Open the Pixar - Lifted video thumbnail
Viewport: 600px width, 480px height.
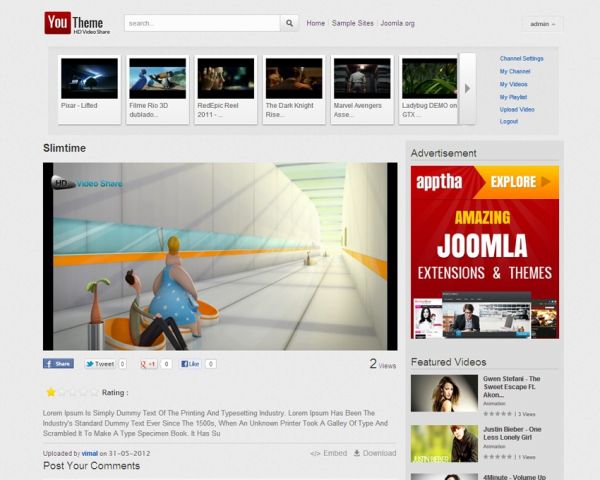89,78
